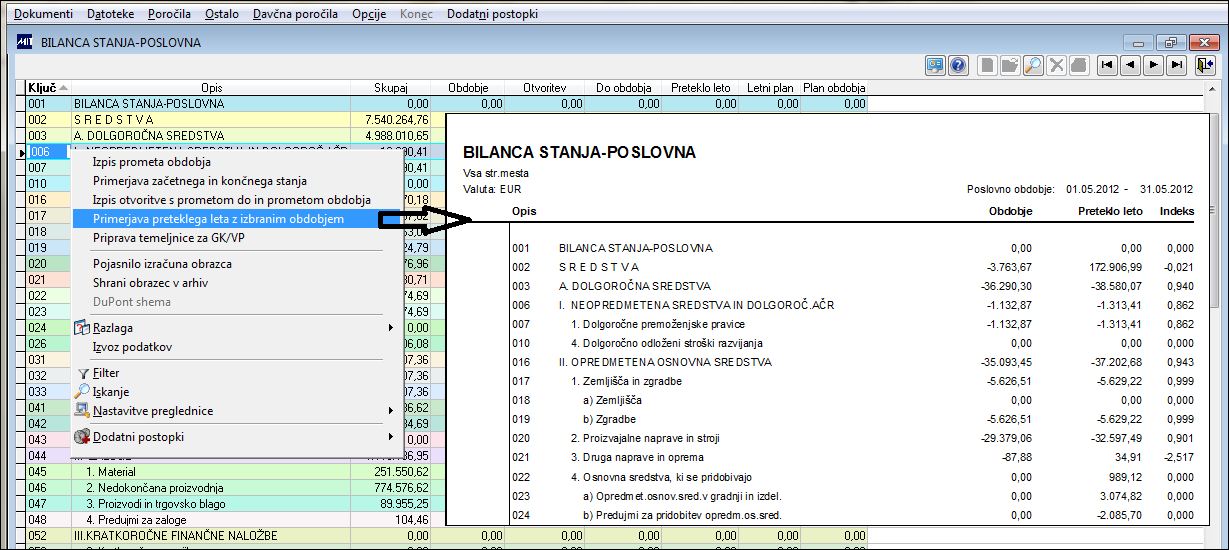Click the value 4.988.010,65
This screenshot has height=550, width=1229.
click(x=397, y=136)
